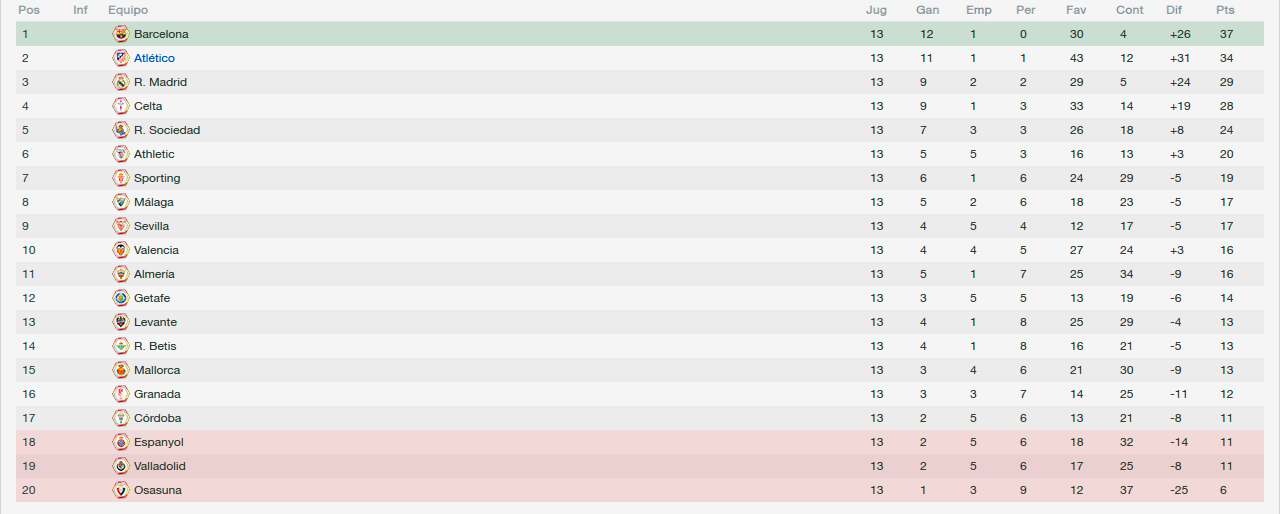Click the Mallorca club crest icon
This screenshot has width=1280, height=514.
pyautogui.click(x=121, y=370)
